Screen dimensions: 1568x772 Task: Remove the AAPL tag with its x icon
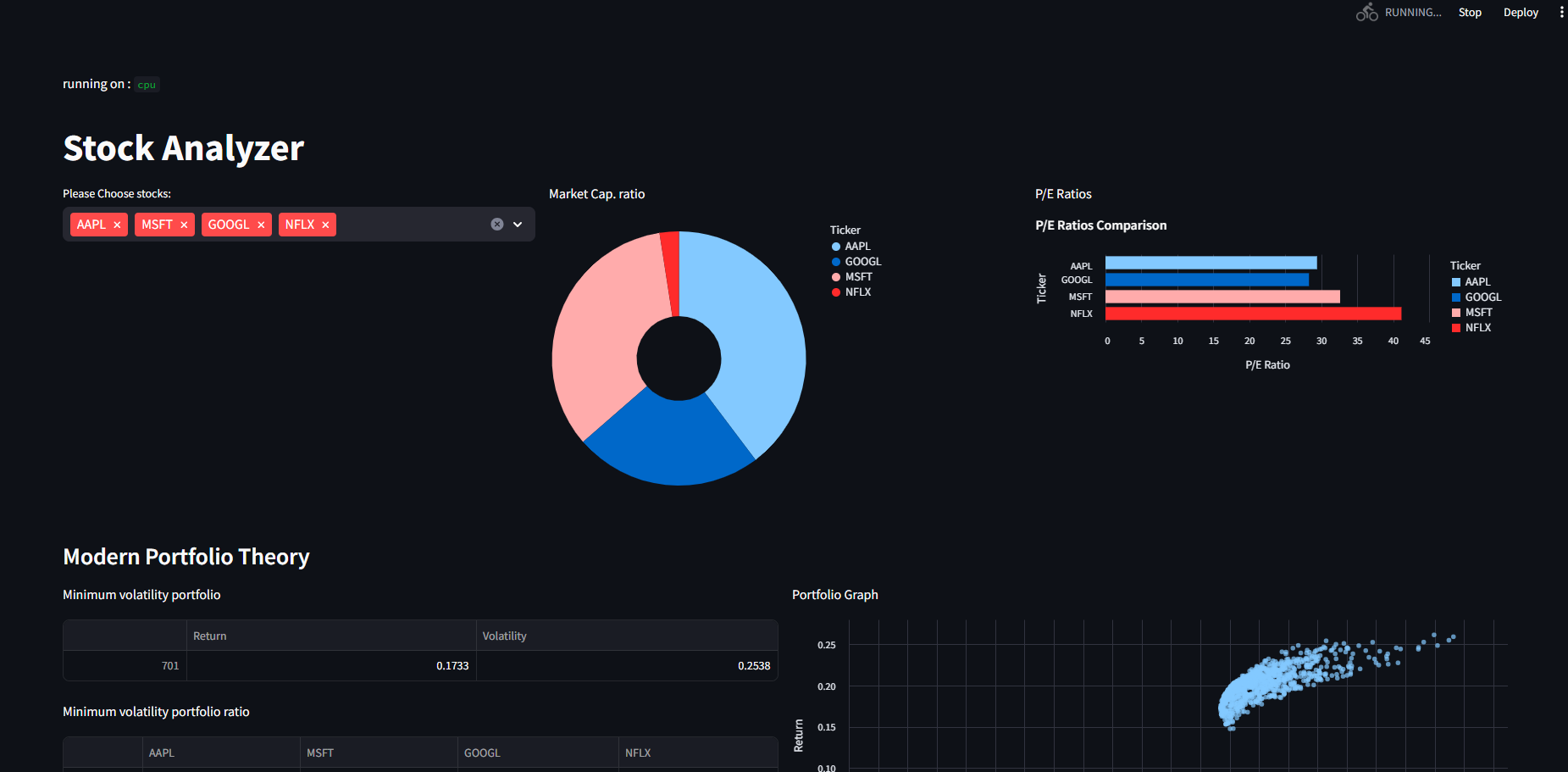(x=117, y=224)
